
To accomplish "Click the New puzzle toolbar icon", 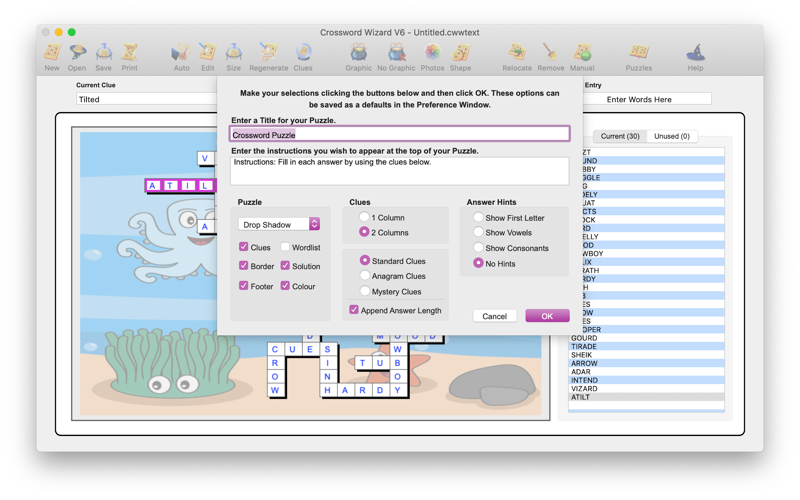I will tap(52, 52).
